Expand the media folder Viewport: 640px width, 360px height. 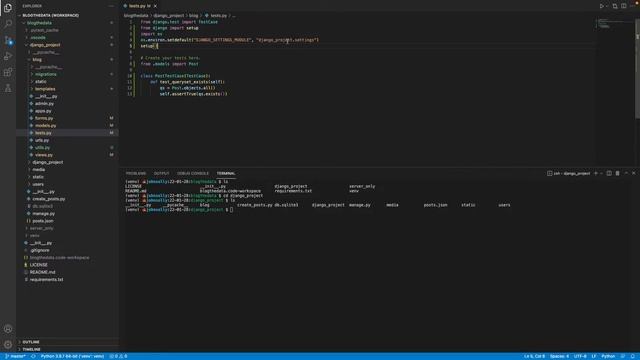click(x=38, y=169)
